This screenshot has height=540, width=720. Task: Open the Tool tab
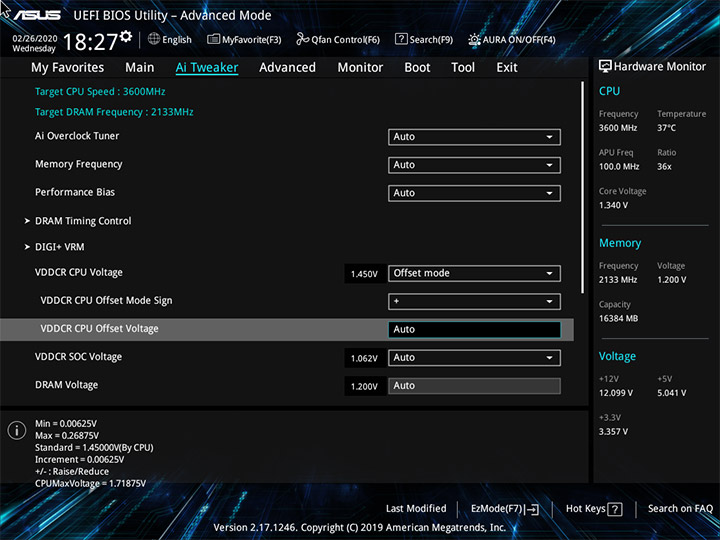point(463,68)
